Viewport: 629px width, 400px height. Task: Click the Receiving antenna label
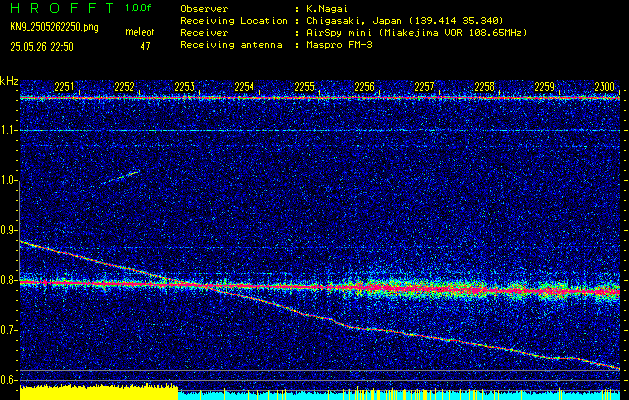click(x=231, y=45)
